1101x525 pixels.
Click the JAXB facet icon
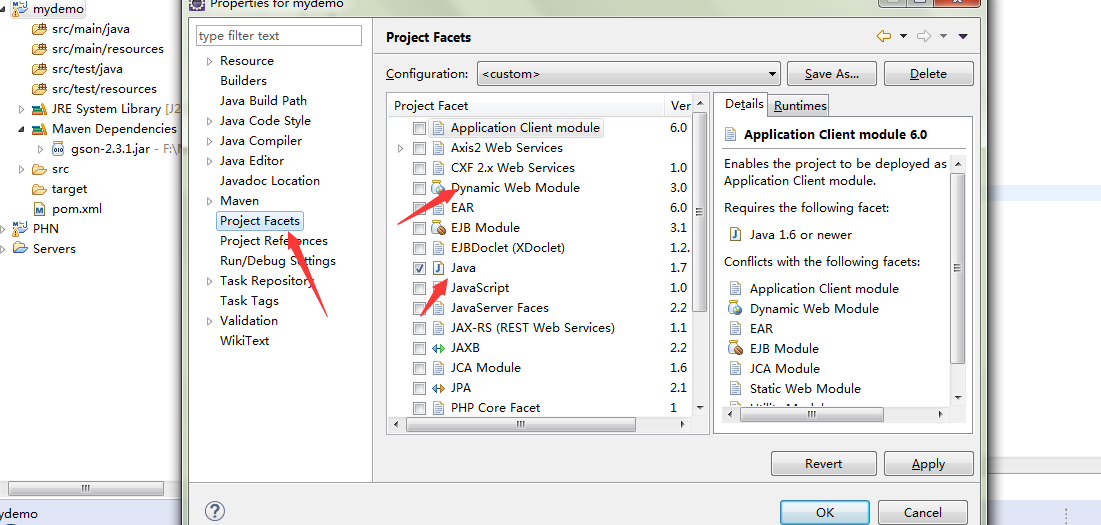pos(439,348)
